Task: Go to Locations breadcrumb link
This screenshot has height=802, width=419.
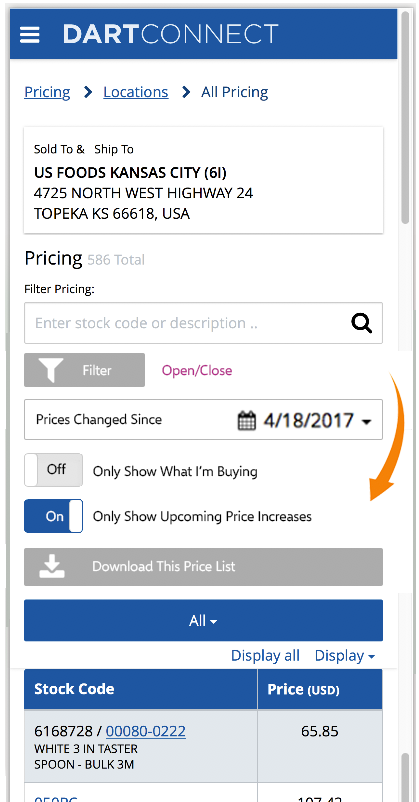Action: coord(136,92)
